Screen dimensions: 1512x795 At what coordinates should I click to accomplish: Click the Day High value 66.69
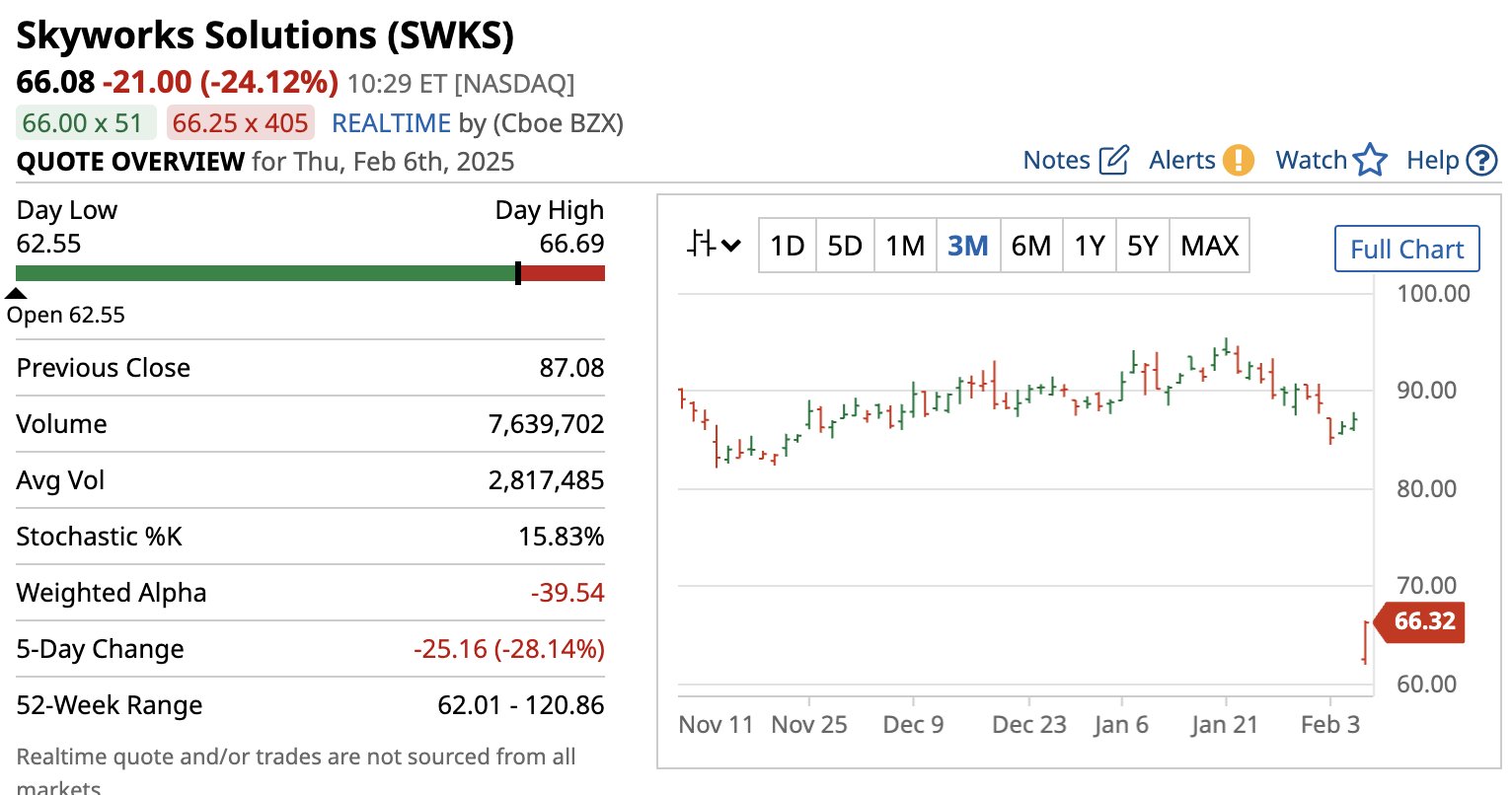(x=571, y=244)
